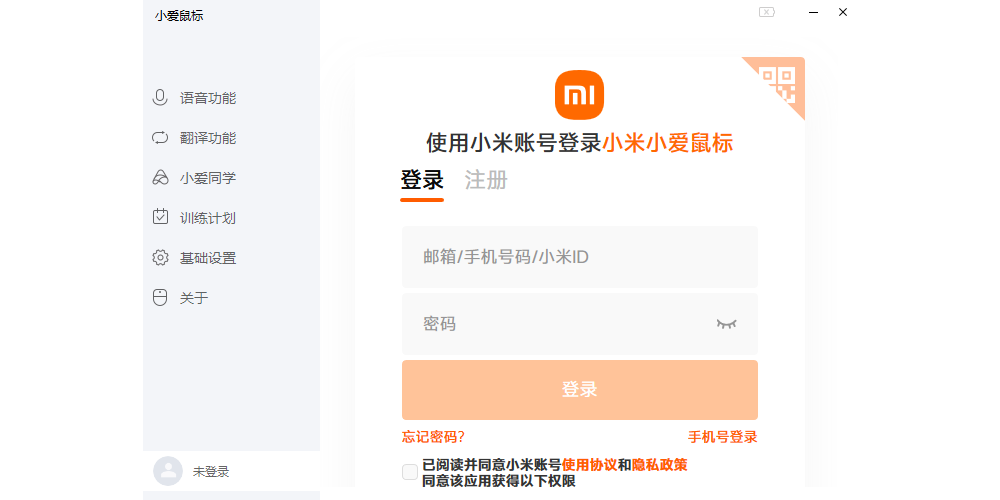Click into the 密码 input field
This screenshot has height=500, width=1000.
(x=560, y=324)
